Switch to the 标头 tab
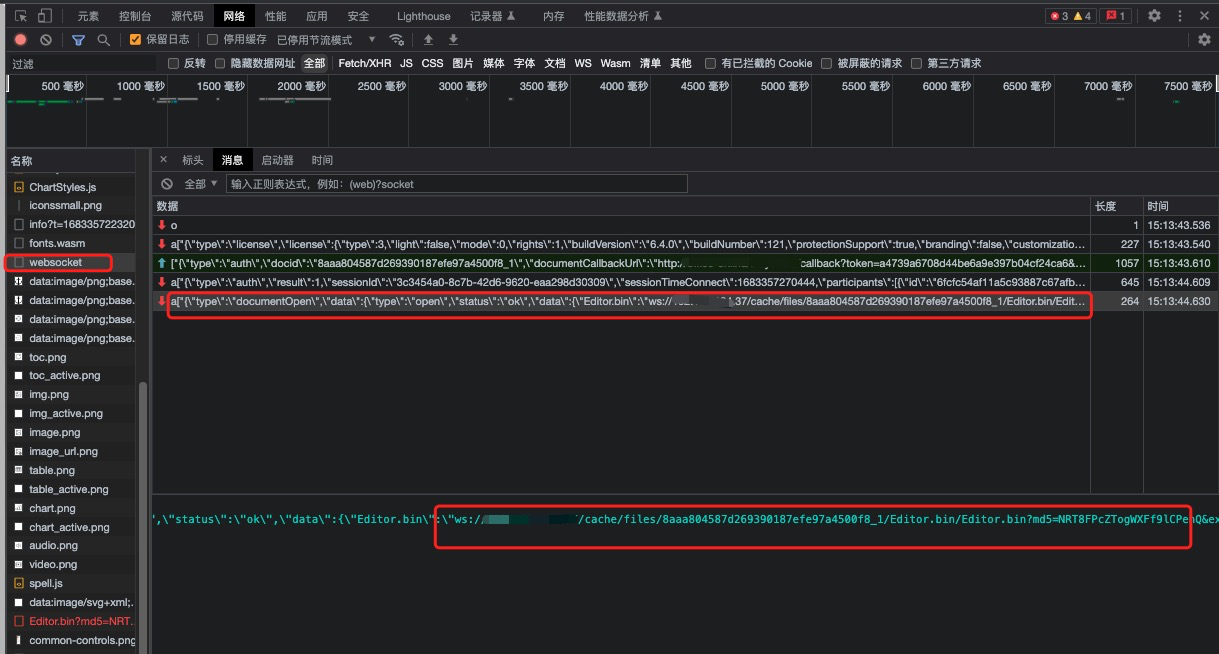Viewport: 1219px width, 654px height. (191, 159)
